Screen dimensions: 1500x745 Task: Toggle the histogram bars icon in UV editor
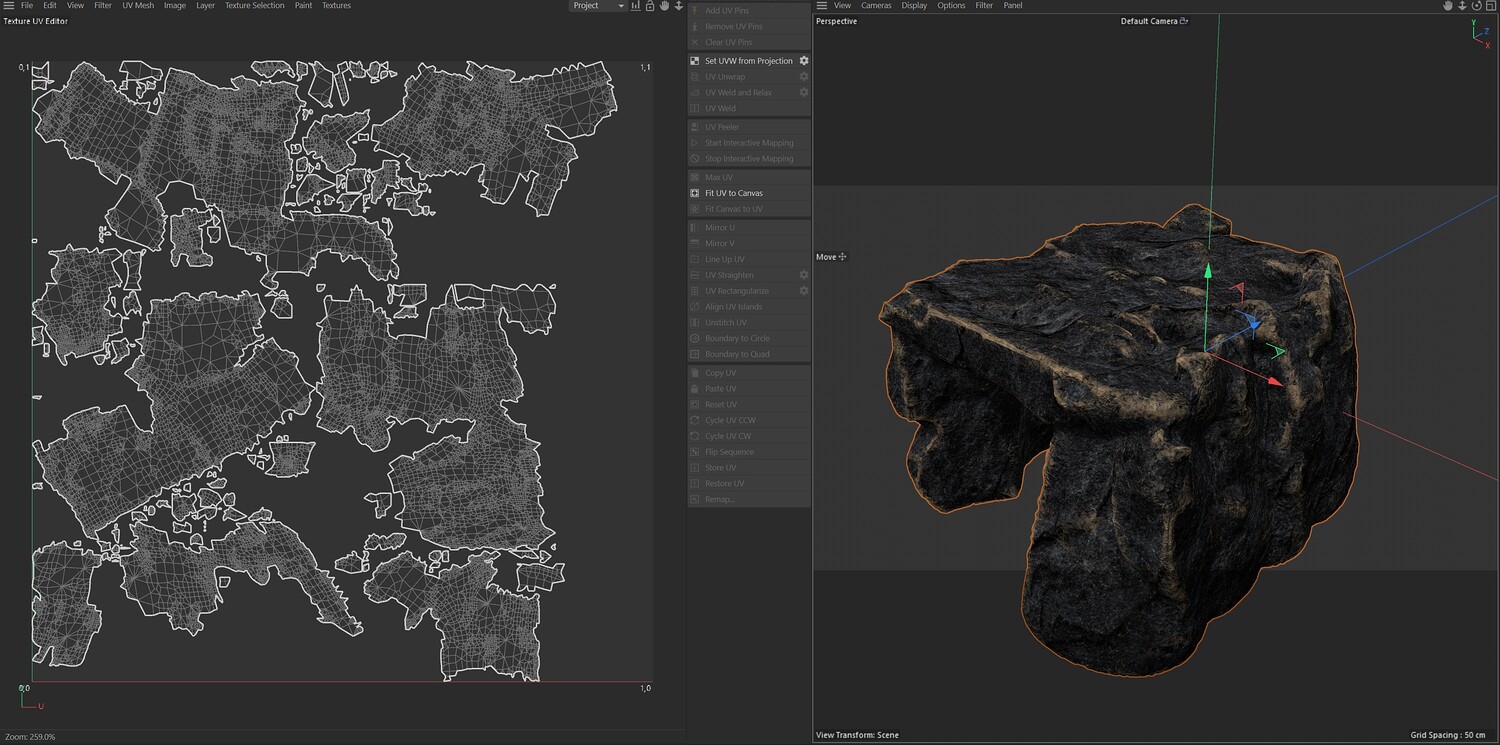pyautogui.click(x=635, y=6)
